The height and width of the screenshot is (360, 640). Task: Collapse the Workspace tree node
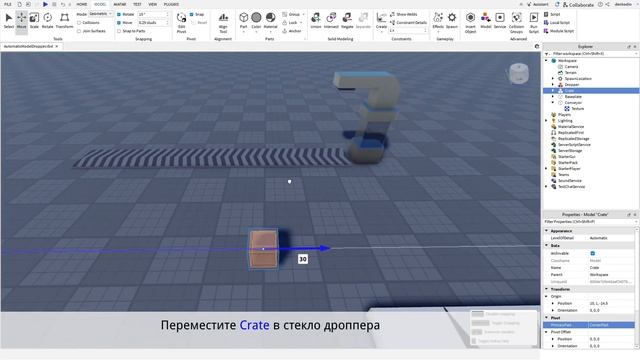point(546,60)
